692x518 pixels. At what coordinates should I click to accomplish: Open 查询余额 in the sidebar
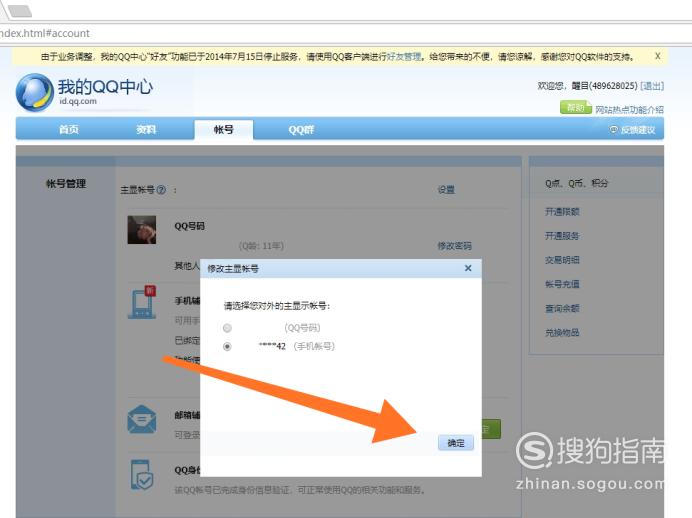[562, 308]
